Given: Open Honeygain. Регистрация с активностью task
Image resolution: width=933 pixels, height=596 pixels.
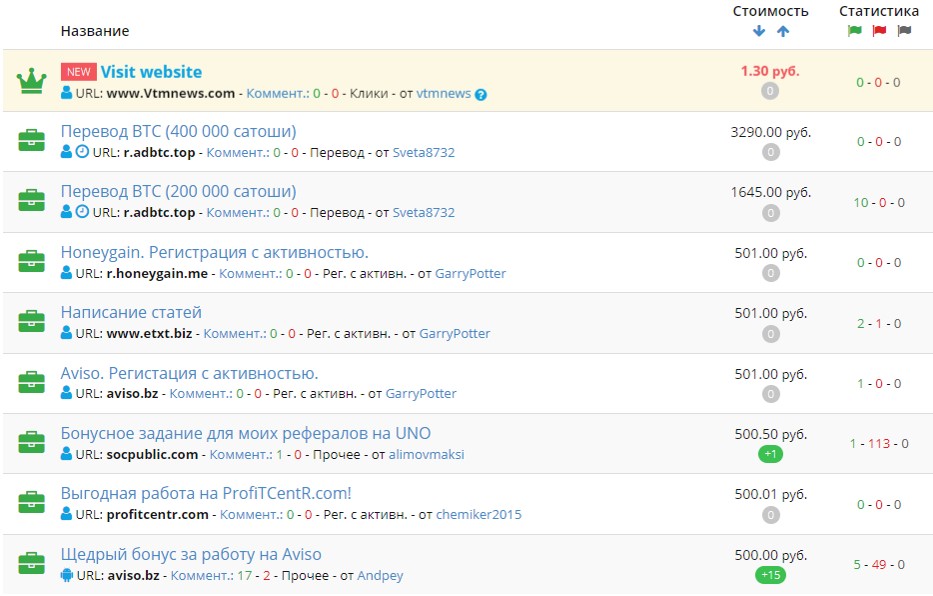Looking at the screenshot, I should click(x=215, y=253).
